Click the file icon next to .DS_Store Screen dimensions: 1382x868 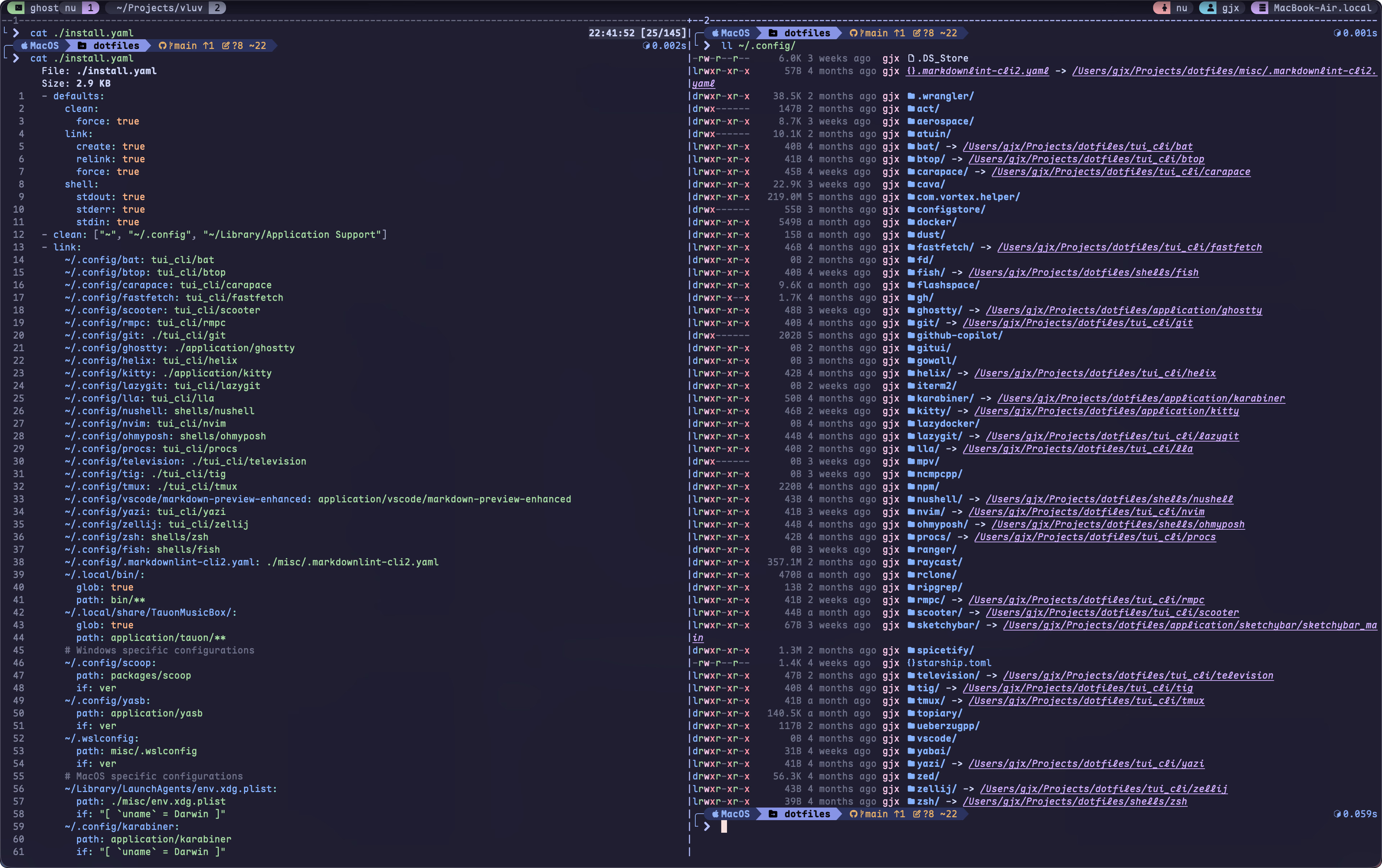(911, 58)
